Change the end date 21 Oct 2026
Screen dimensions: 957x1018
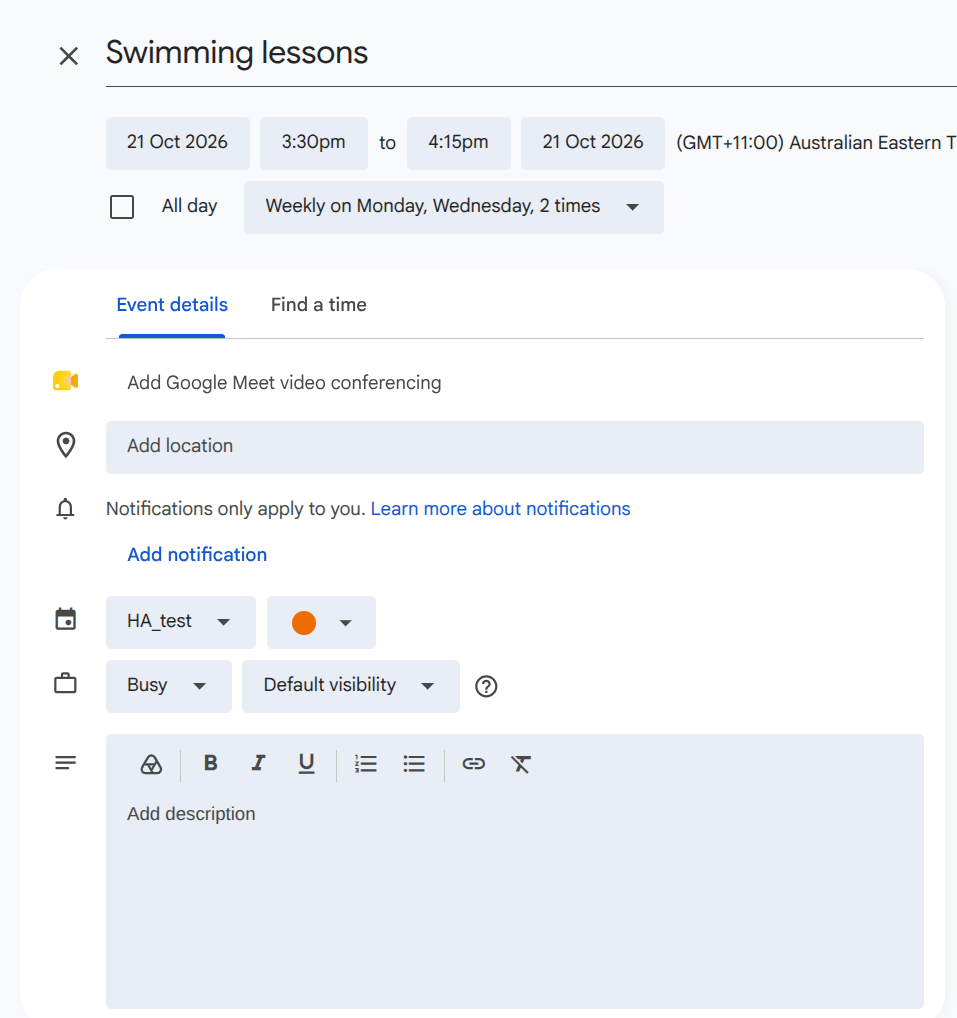pos(593,143)
